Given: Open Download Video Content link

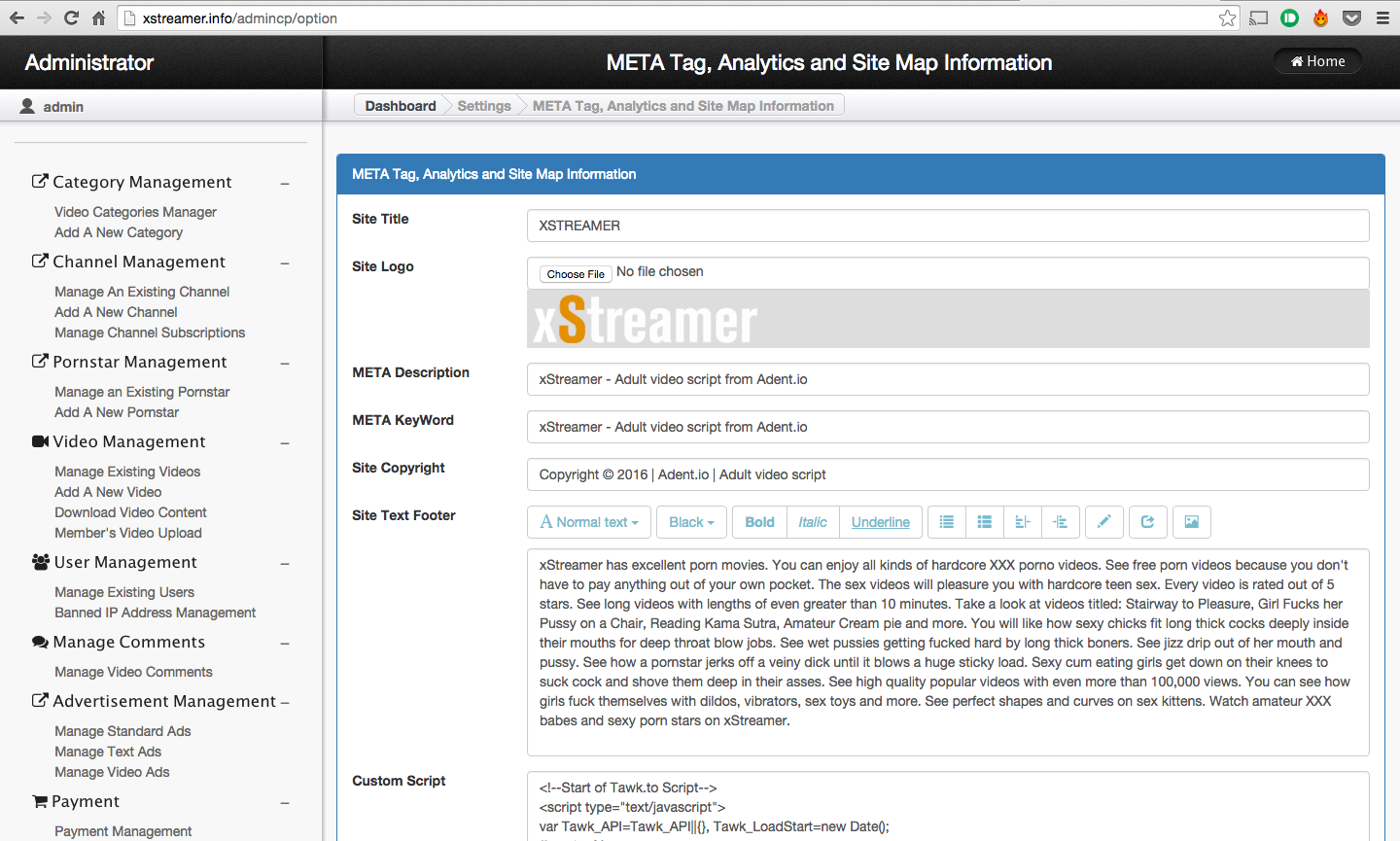Looking at the screenshot, I should (x=130, y=512).
